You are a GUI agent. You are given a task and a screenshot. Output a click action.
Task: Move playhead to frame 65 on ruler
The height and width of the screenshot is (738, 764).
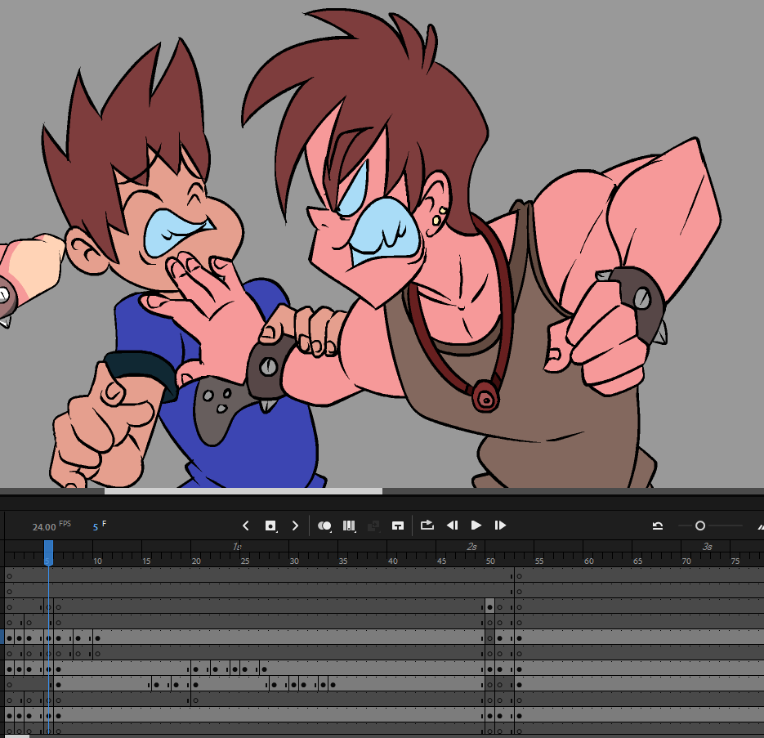637,561
